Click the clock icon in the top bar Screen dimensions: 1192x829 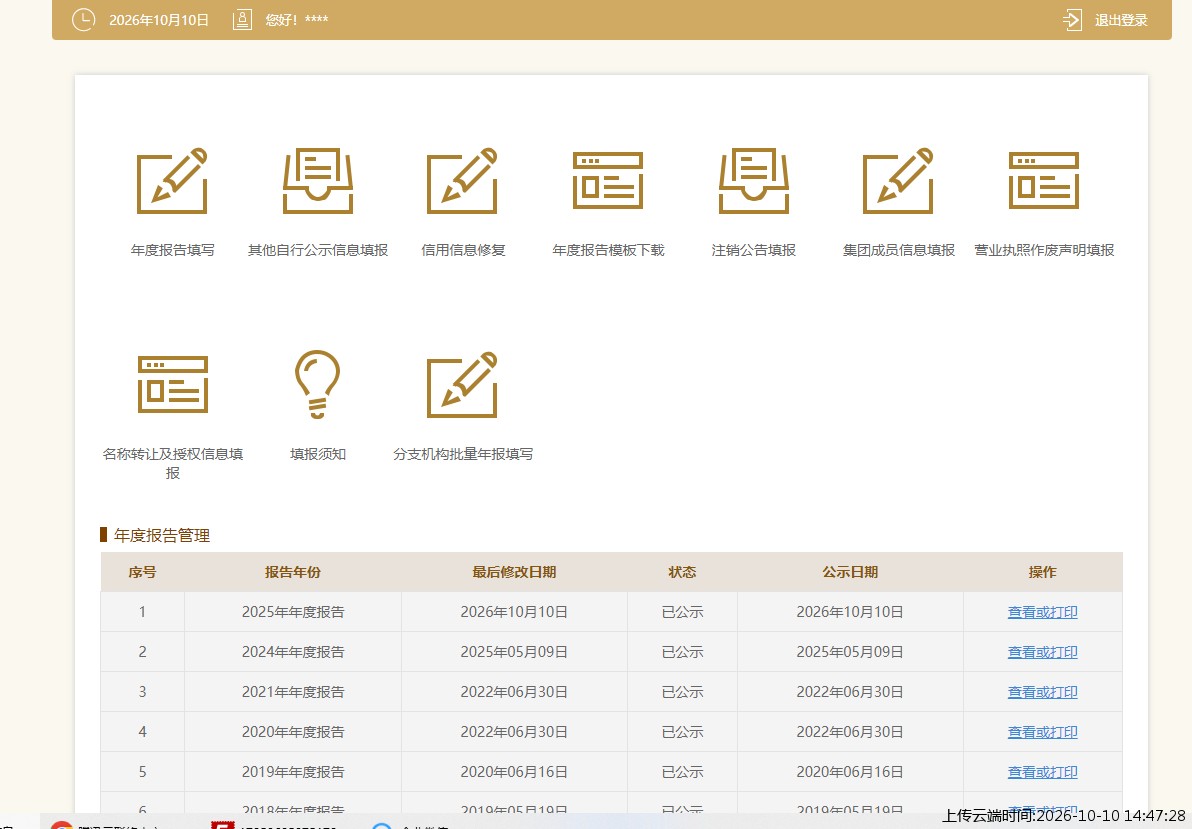pyautogui.click(x=84, y=20)
